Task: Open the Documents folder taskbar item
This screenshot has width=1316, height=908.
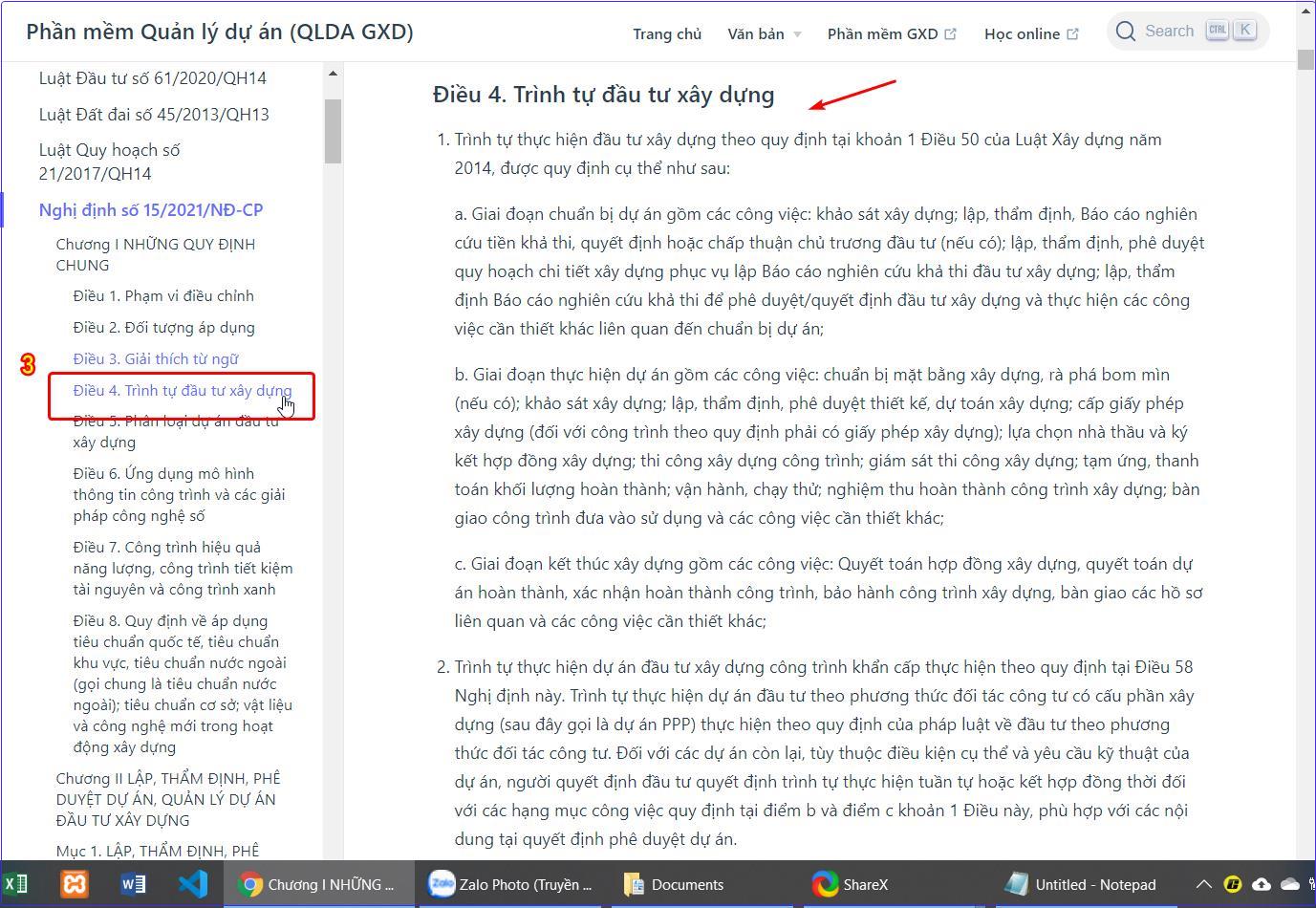Action: pos(675,884)
